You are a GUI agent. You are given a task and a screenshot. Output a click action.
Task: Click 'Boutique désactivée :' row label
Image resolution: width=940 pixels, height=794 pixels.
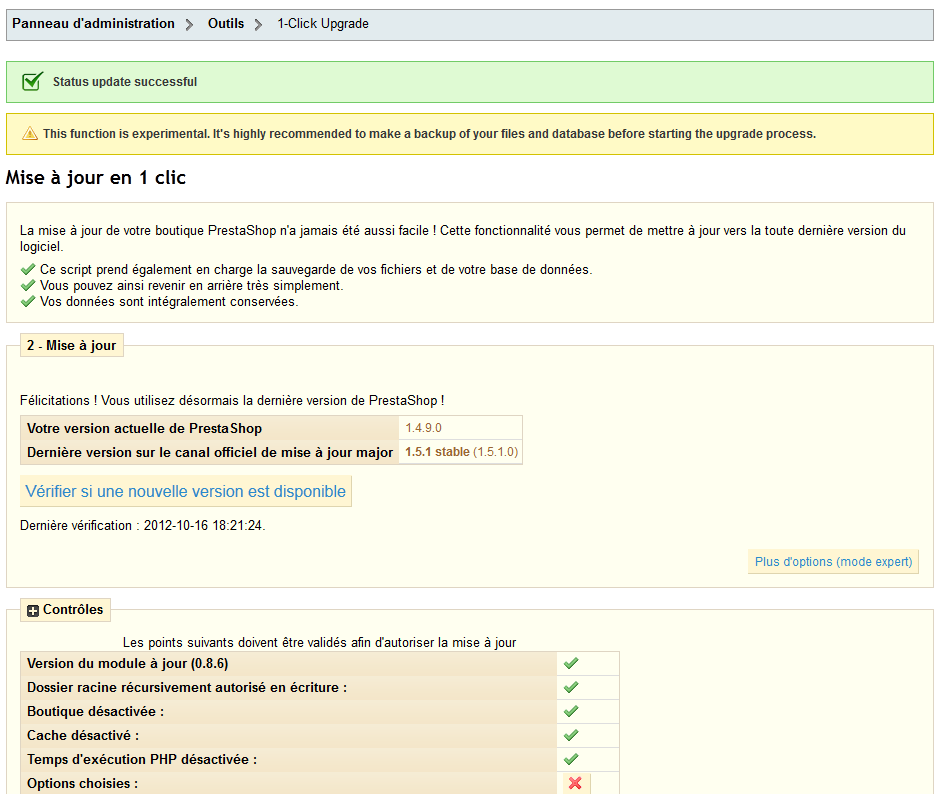(x=95, y=711)
